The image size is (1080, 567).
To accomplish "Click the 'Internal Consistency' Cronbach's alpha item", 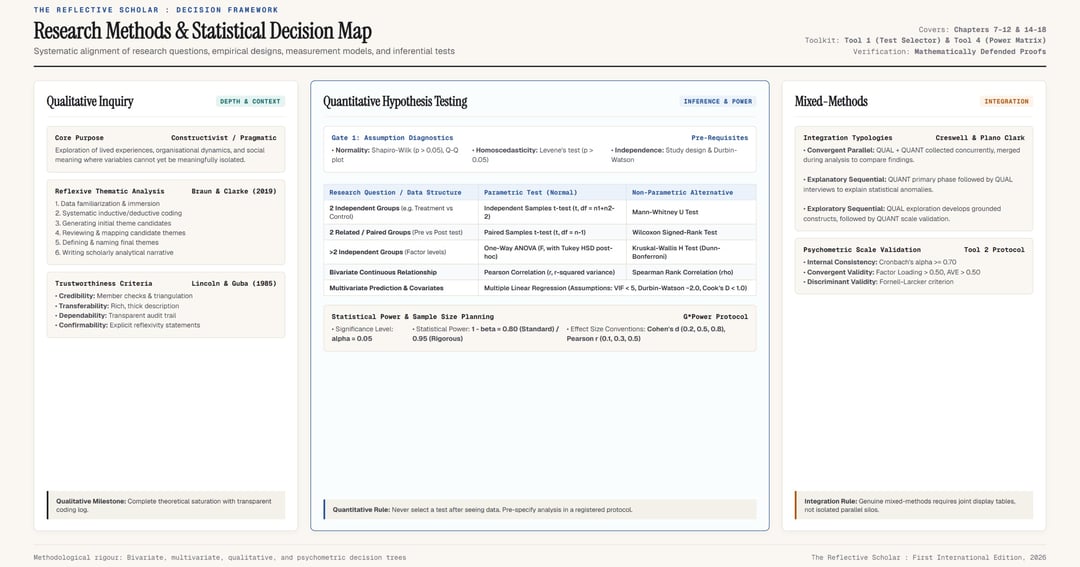I will [x=880, y=262].
